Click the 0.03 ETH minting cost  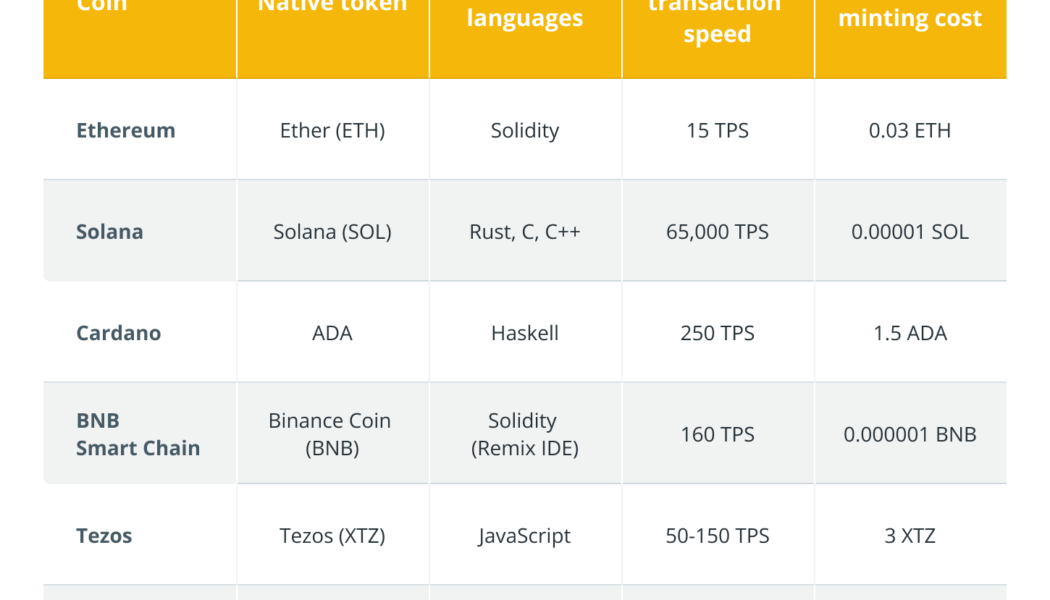coord(910,130)
